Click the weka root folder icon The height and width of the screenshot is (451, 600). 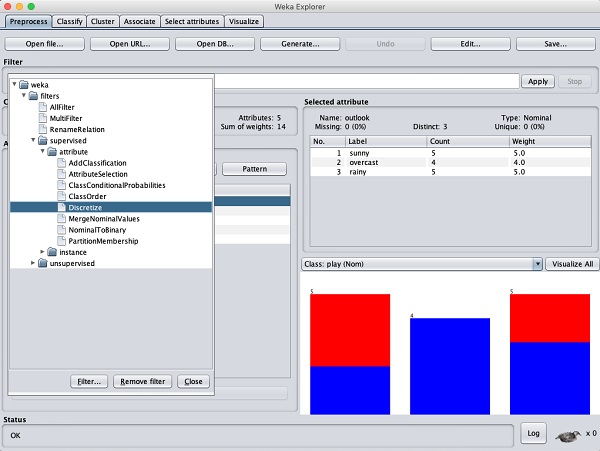coord(25,84)
